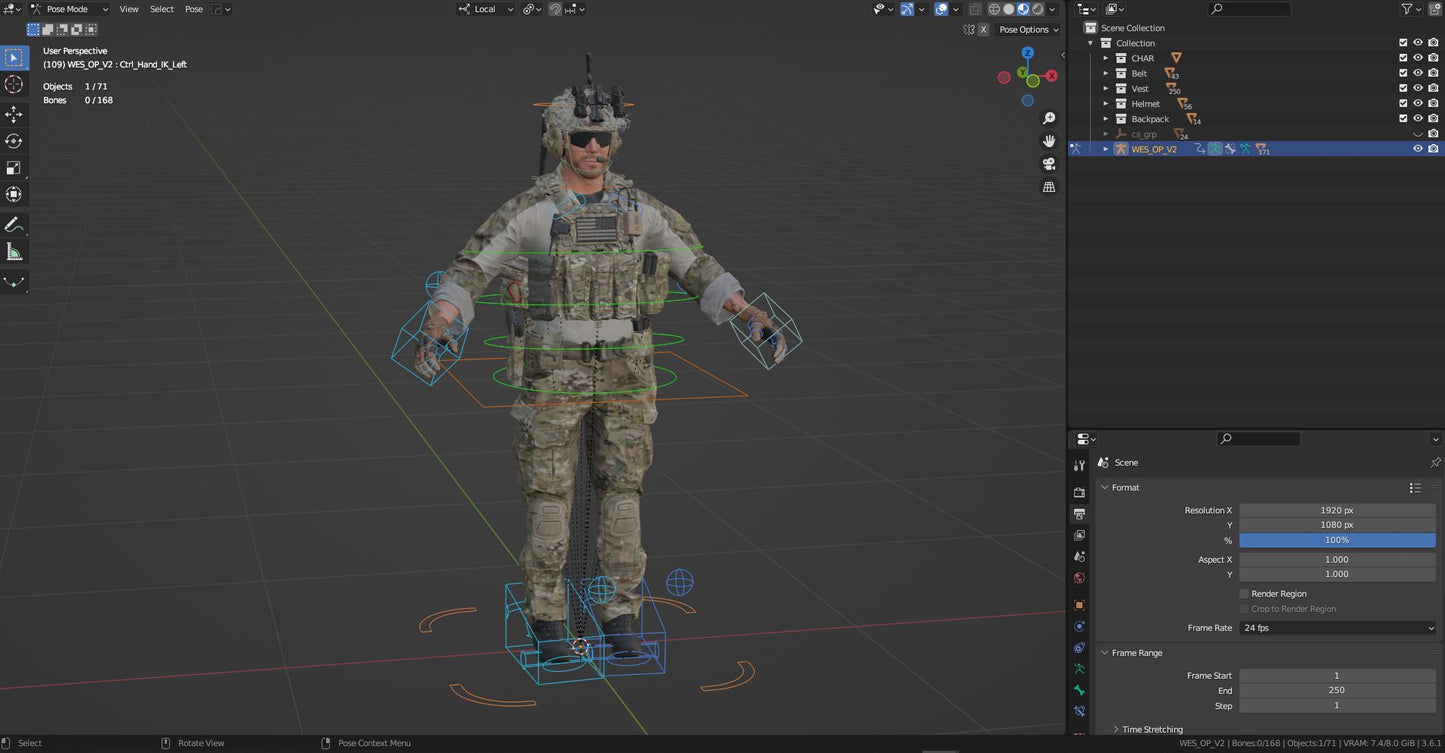Open the Frame Rate dropdown
This screenshot has width=1445, height=753.
(x=1337, y=628)
